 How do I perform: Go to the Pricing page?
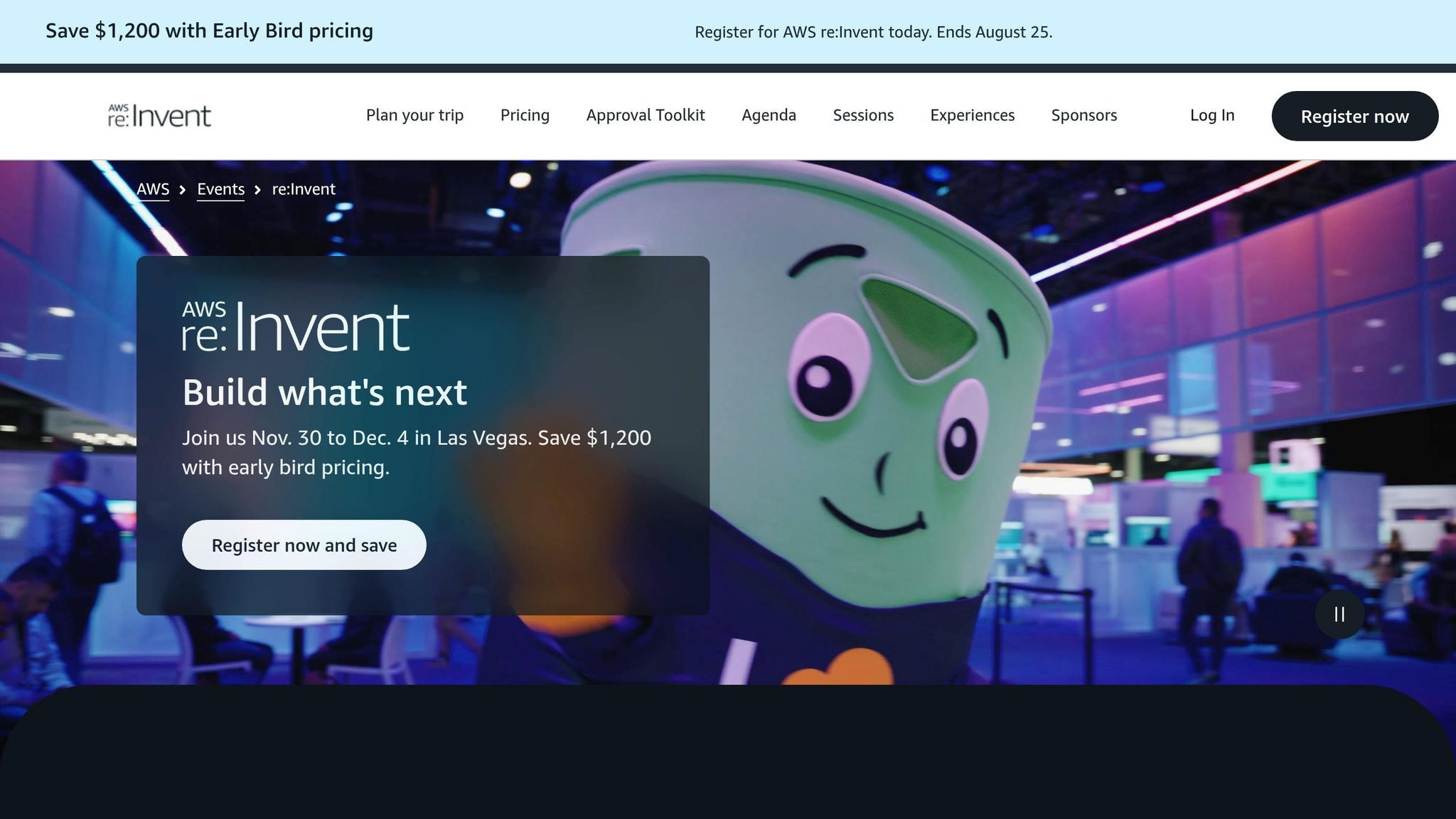point(525,115)
